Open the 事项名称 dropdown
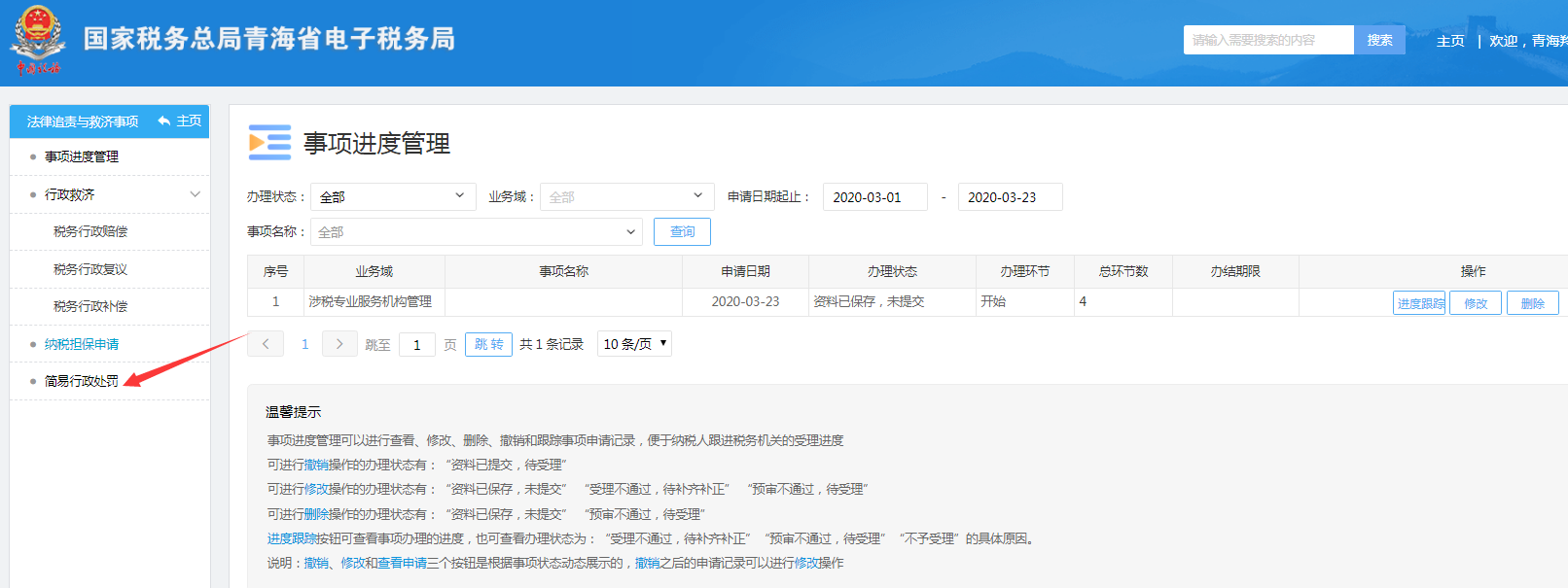The image size is (1568, 588). tap(476, 232)
